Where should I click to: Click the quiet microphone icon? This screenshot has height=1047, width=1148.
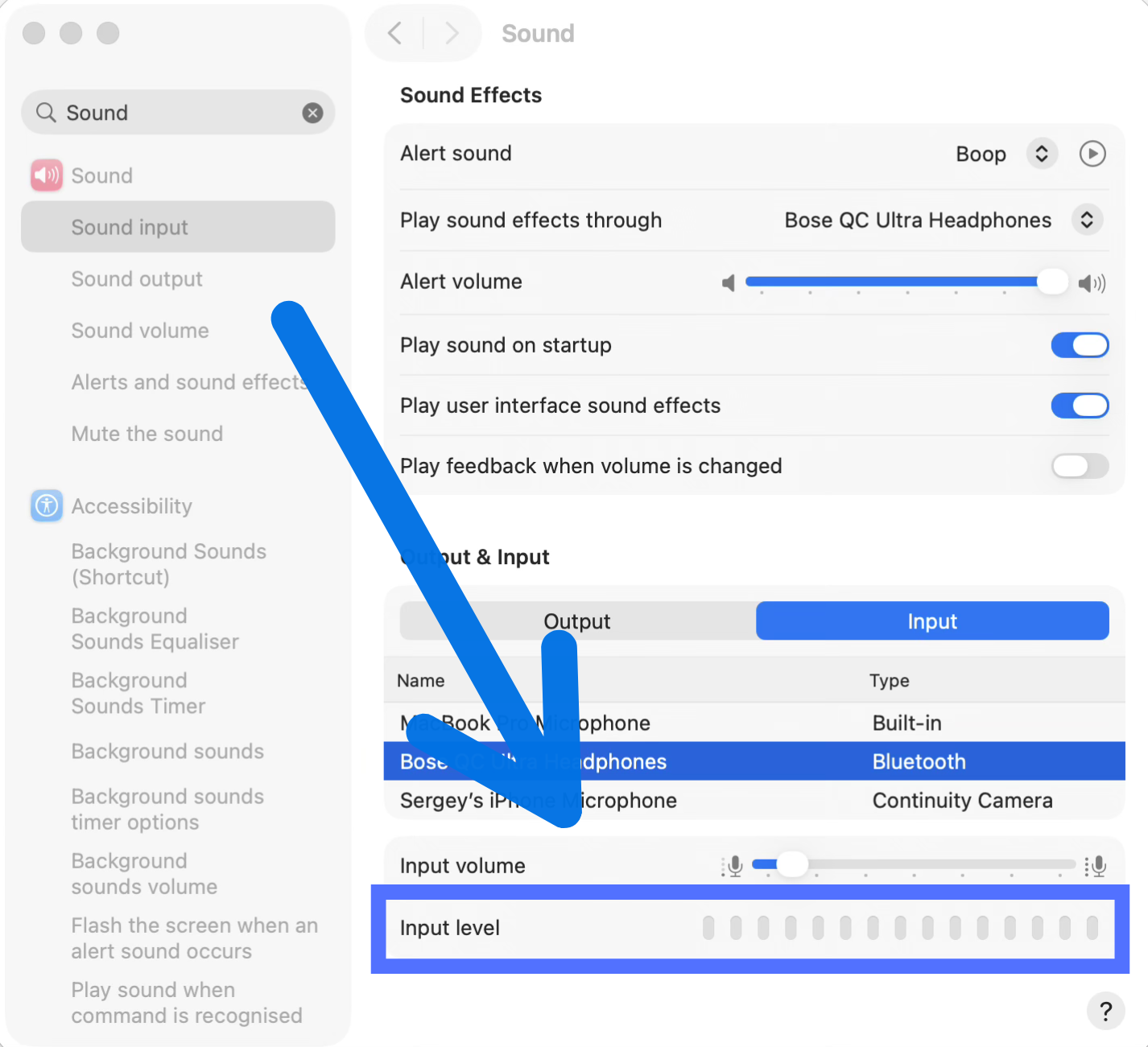(x=733, y=866)
